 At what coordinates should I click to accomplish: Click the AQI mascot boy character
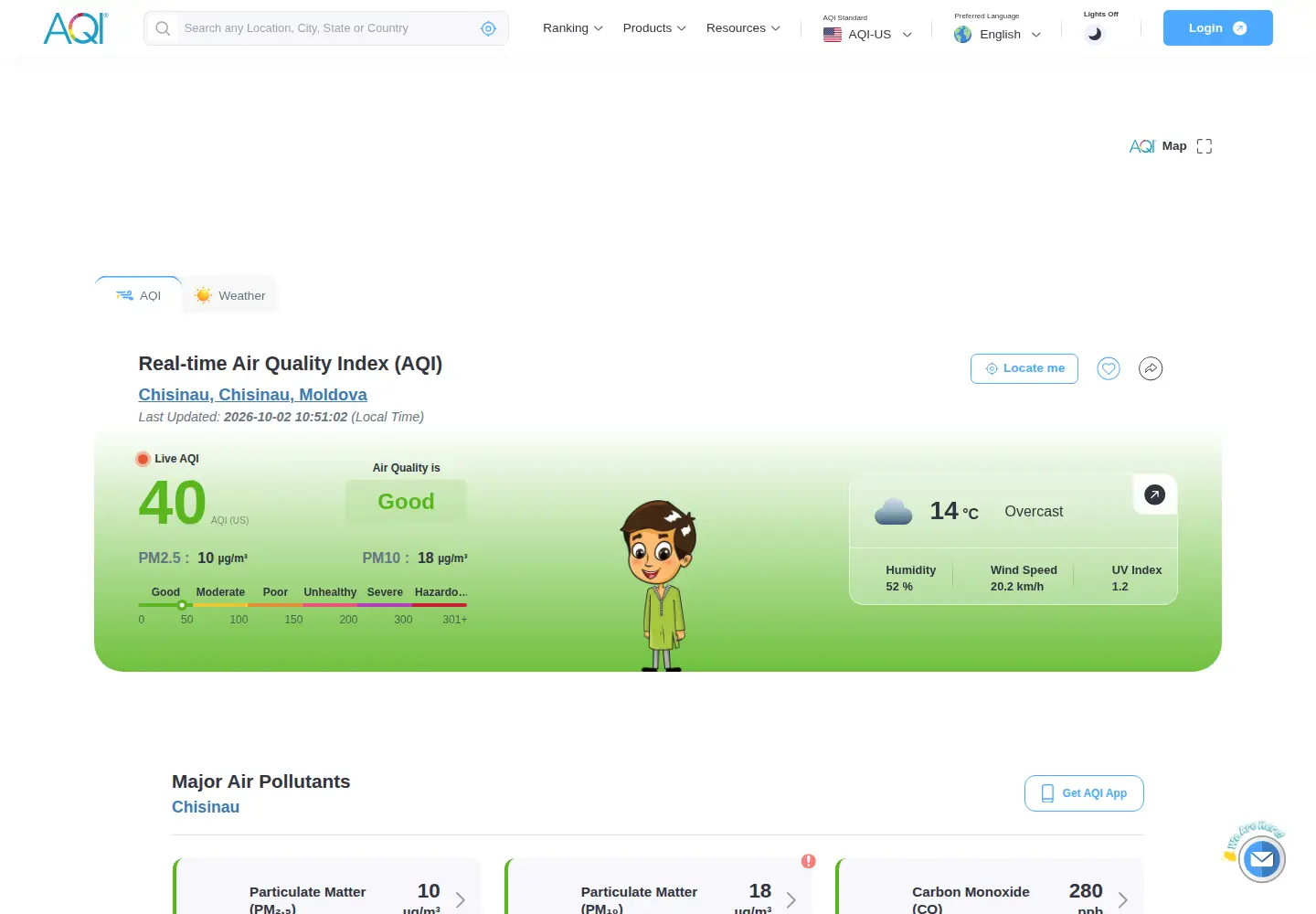click(658, 585)
